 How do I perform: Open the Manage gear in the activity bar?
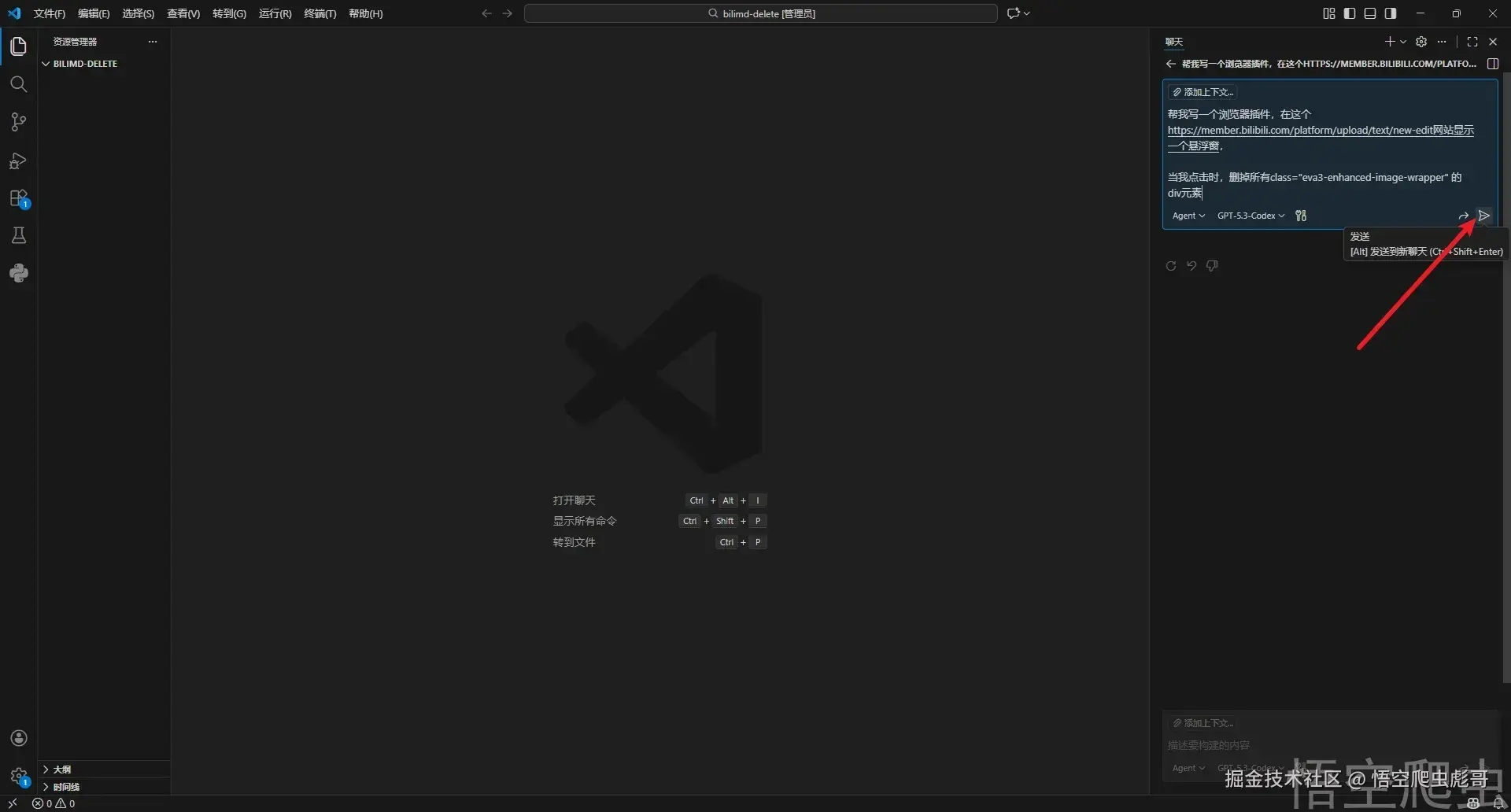(19, 776)
